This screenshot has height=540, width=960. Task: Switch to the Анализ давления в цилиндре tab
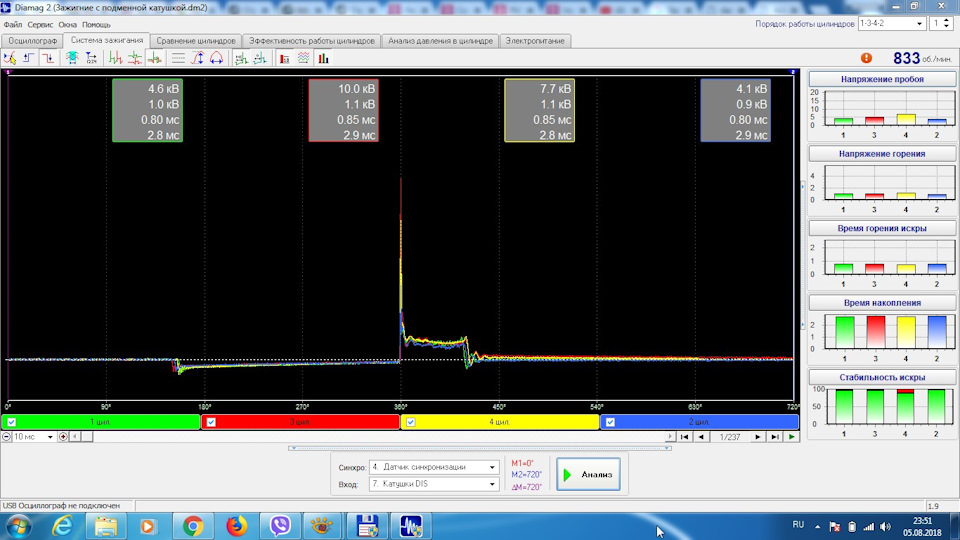(440, 40)
